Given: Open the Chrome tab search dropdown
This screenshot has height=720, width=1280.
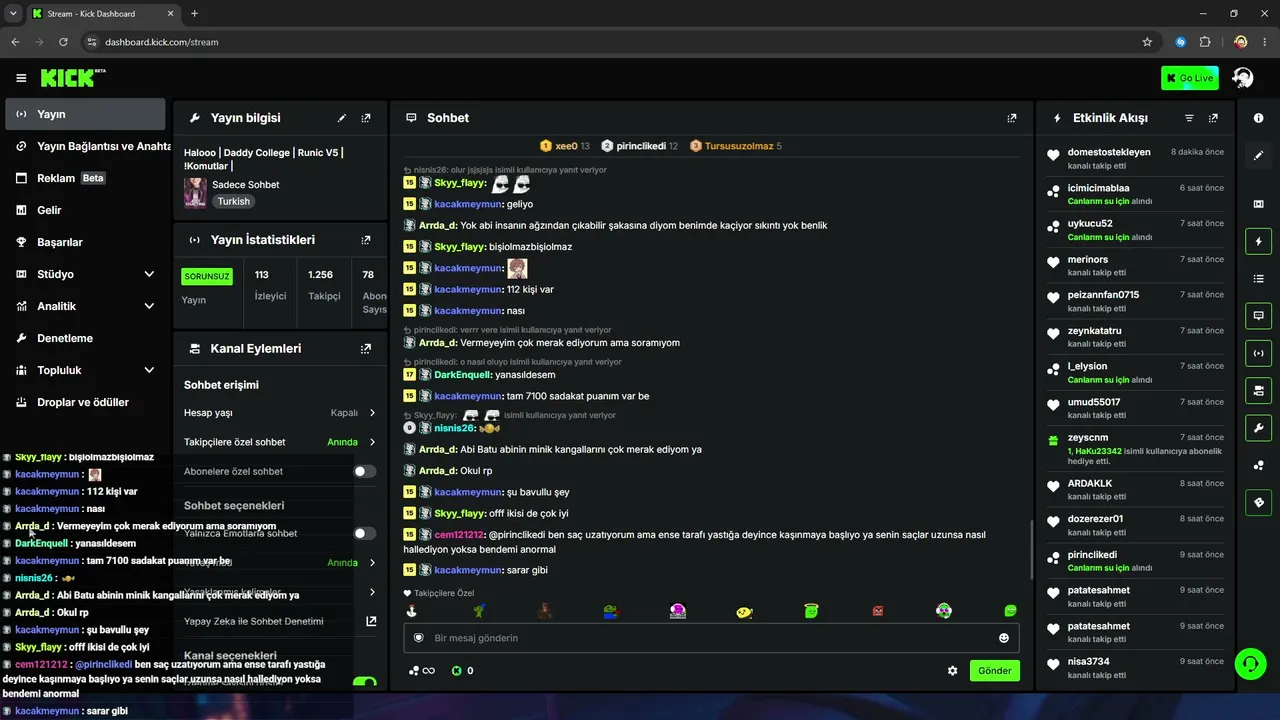Looking at the screenshot, I should (13, 13).
